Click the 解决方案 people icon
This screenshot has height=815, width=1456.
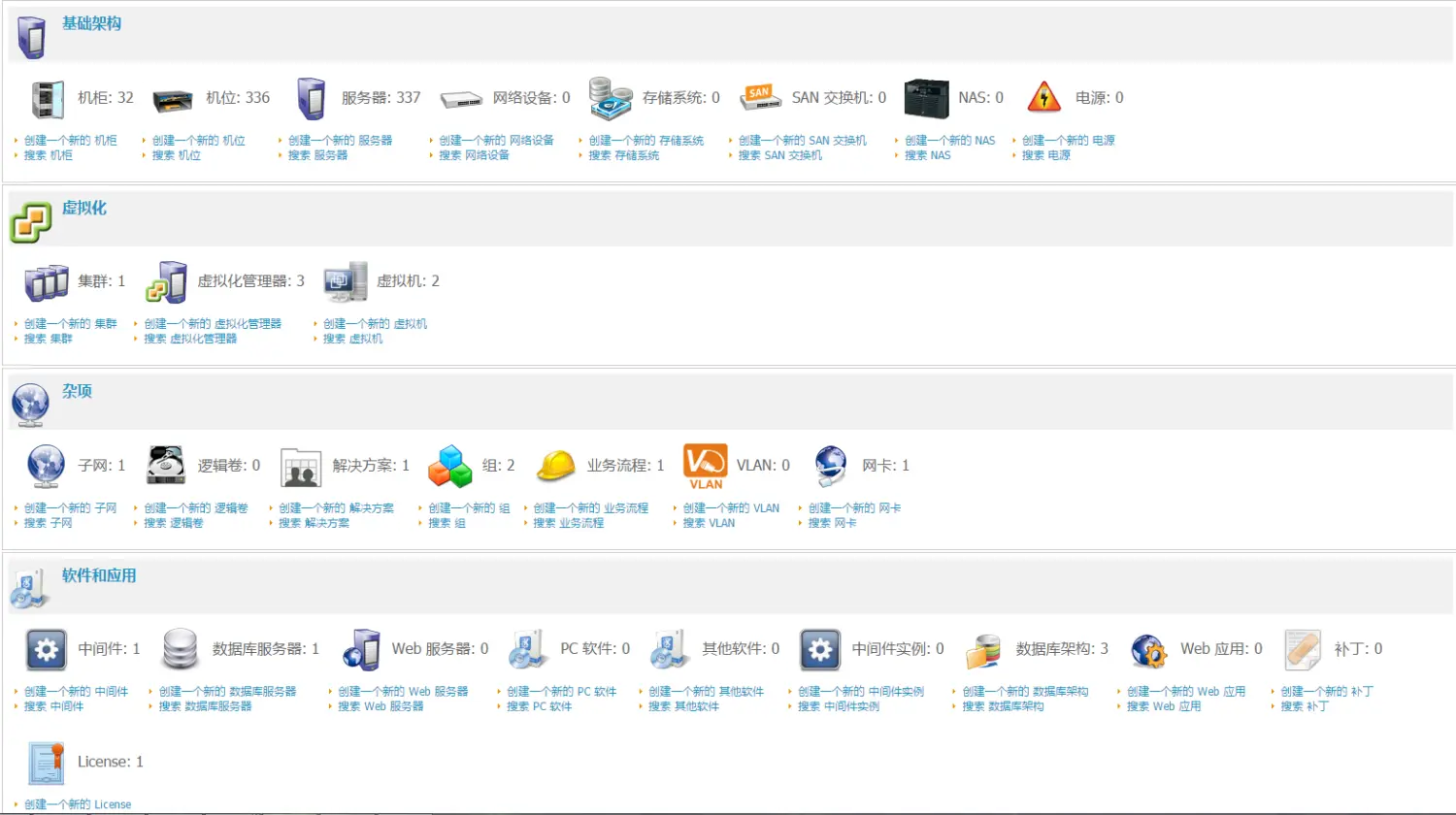point(301,467)
